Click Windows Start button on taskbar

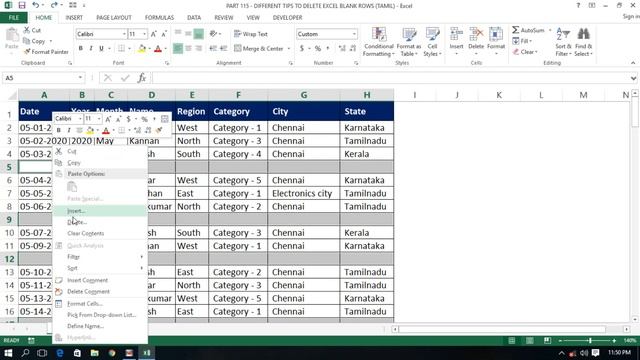click(8, 353)
